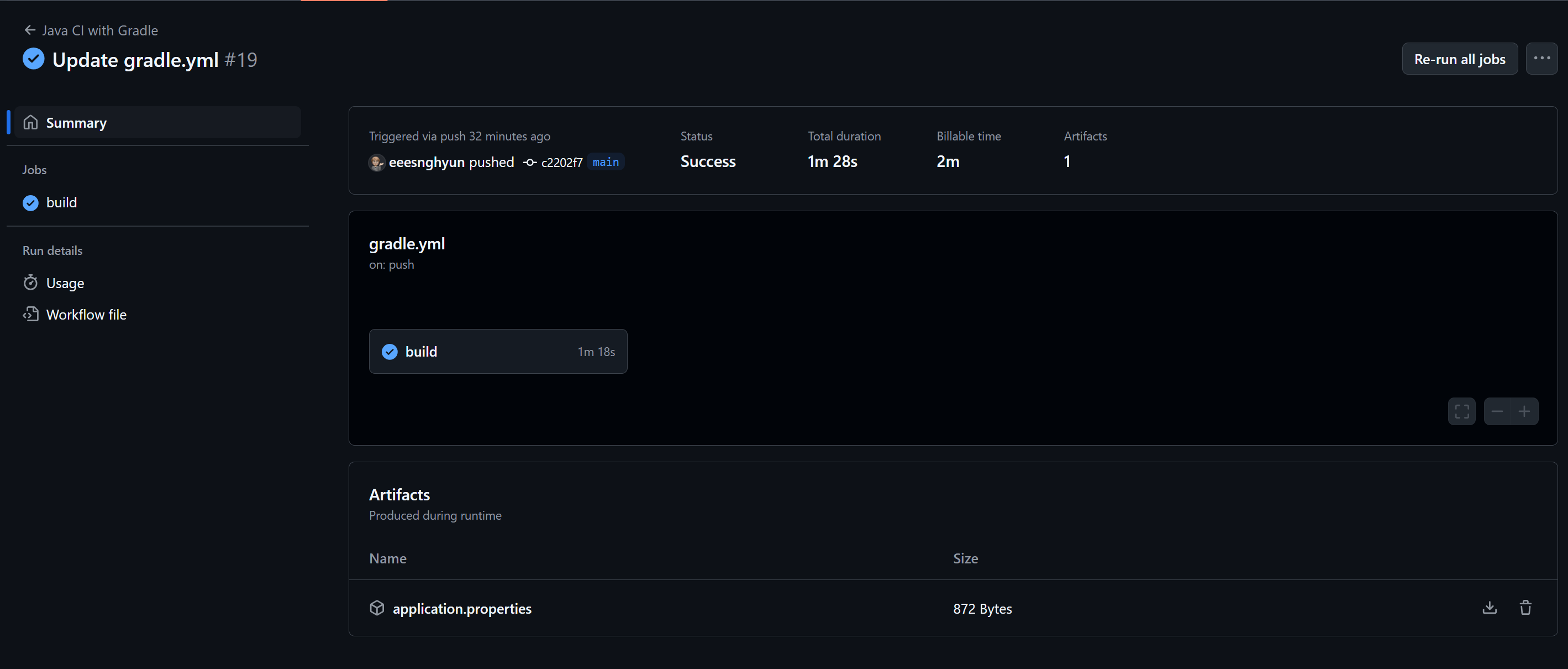Viewport: 1568px width, 669px height.
Task: Open the eesnghyun user profile link
Action: point(426,162)
